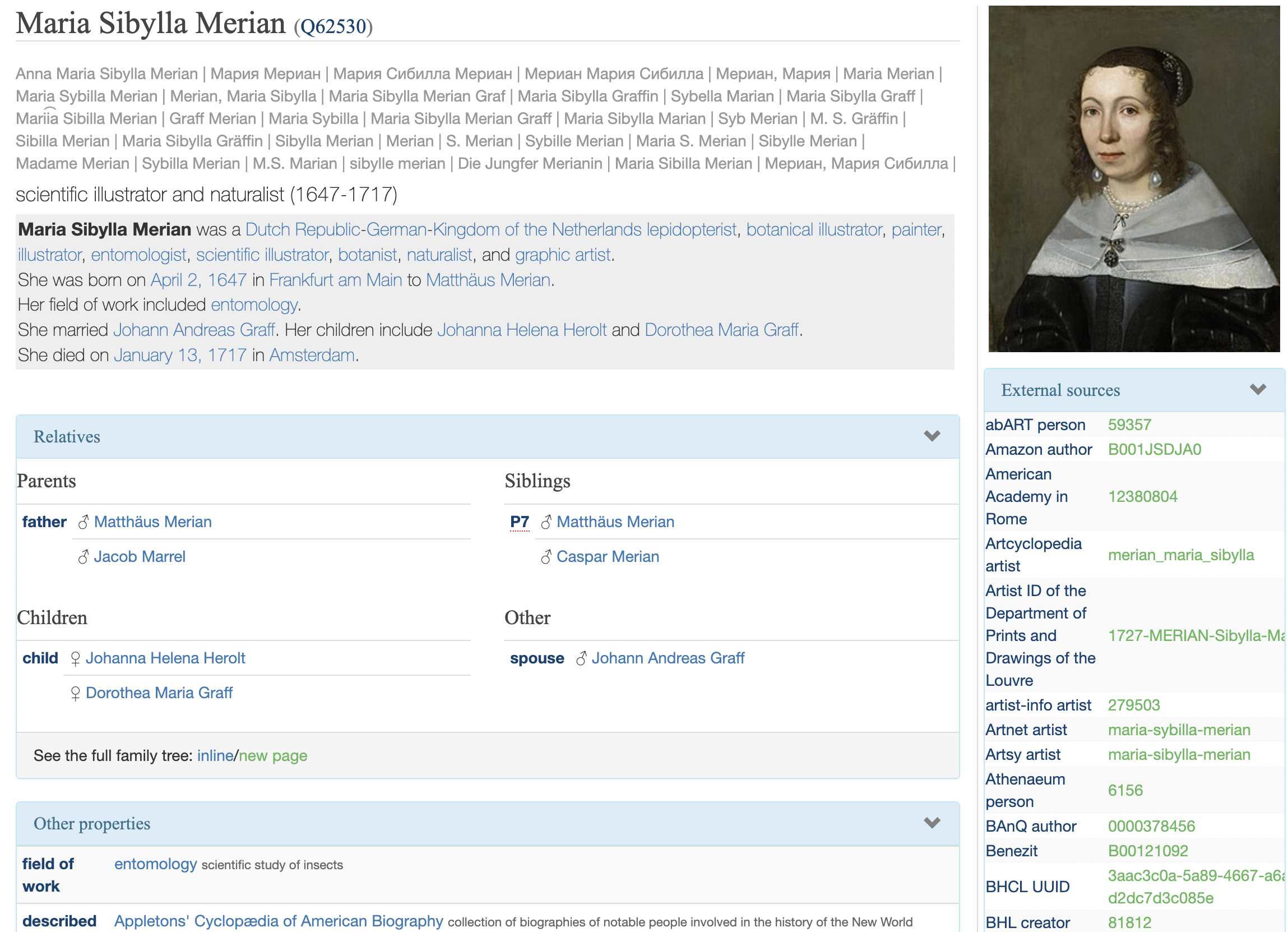Click male icon beside sibling Matthäus Merian
Viewport: 1288px width, 932px height.
[546, 522]
